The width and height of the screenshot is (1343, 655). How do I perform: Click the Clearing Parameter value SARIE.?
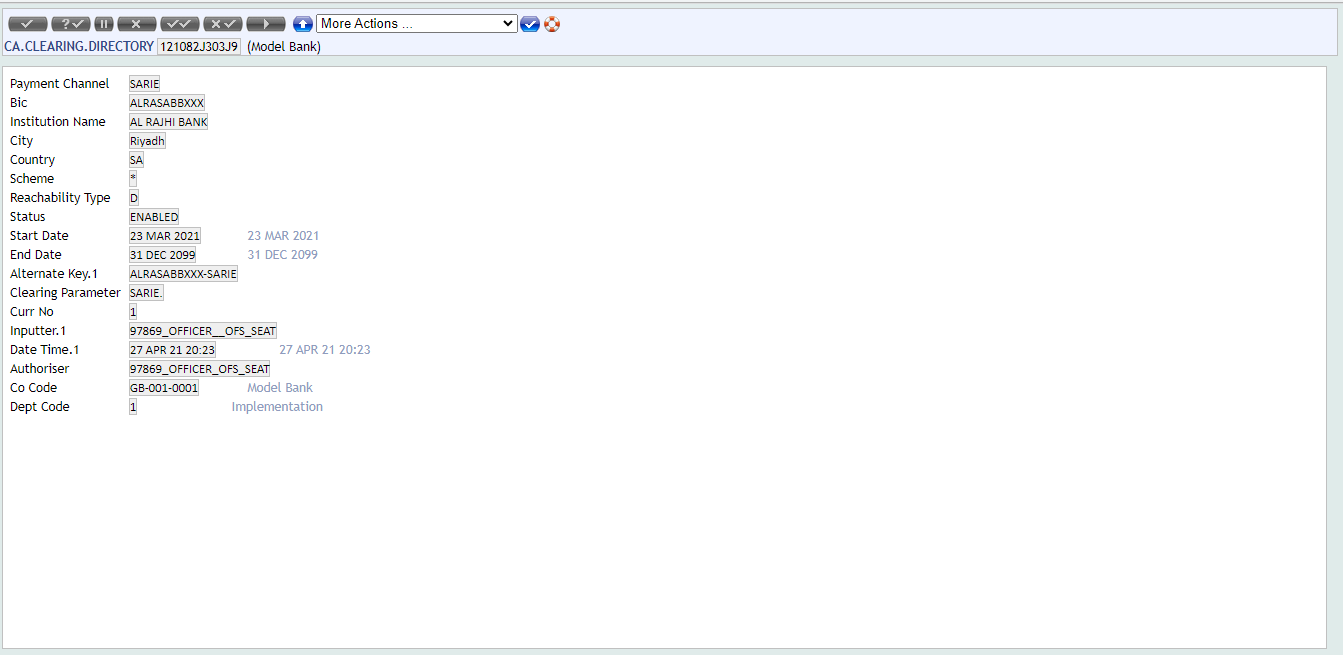146,293
